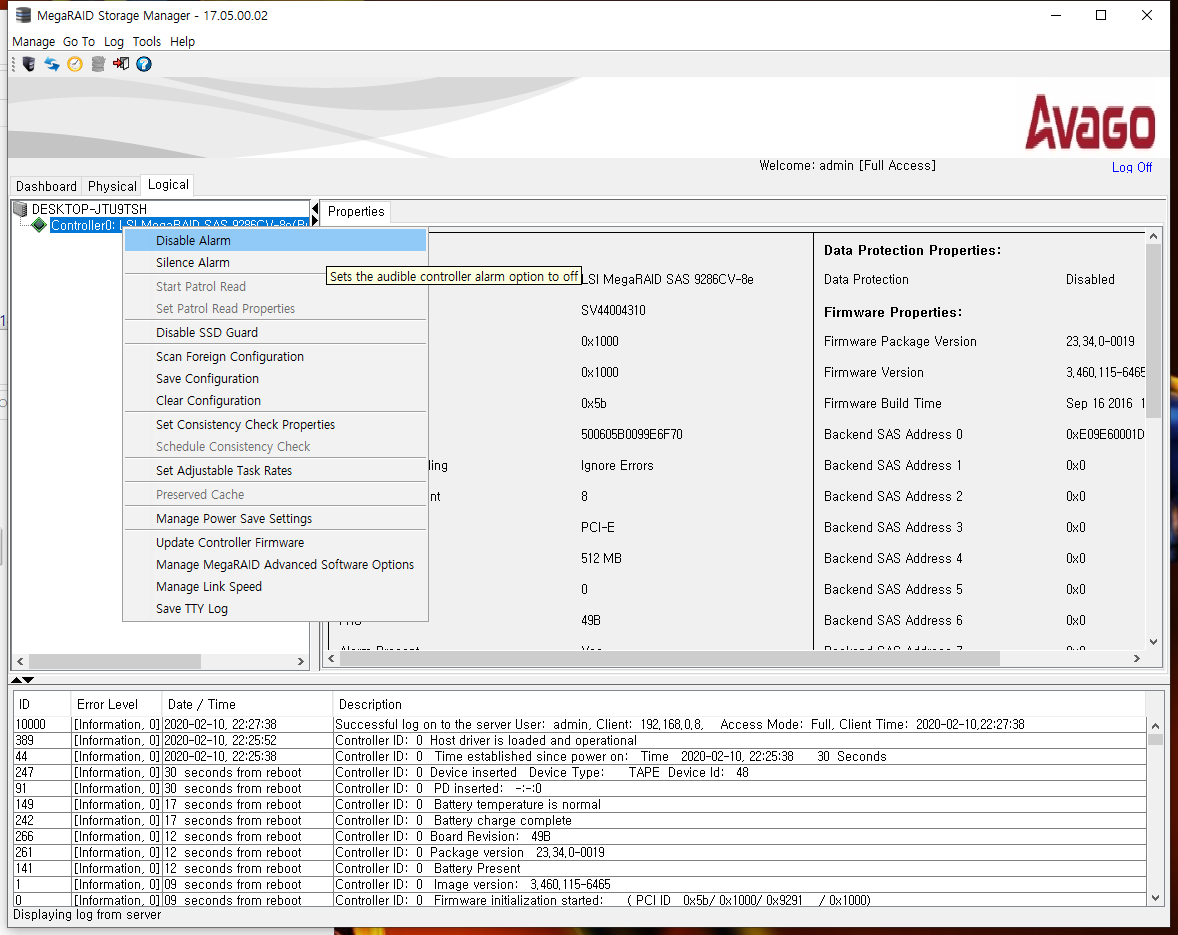
Task: Expand left pane with right splitter arrow
Action: tap(315, 220)
